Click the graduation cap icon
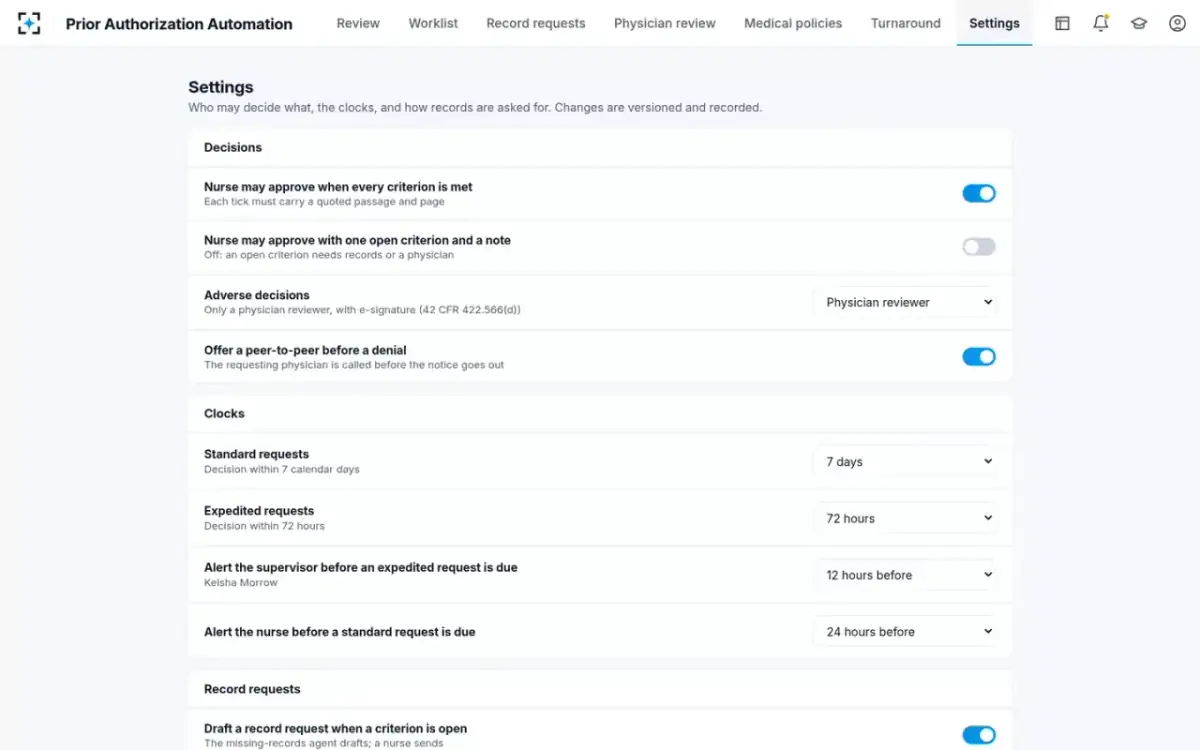The width and height of the screenshot is (1200, 750). point(1139,23)
